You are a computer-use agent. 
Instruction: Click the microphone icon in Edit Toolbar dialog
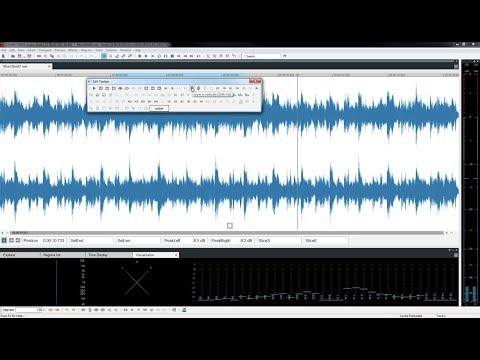pos(198,88)
